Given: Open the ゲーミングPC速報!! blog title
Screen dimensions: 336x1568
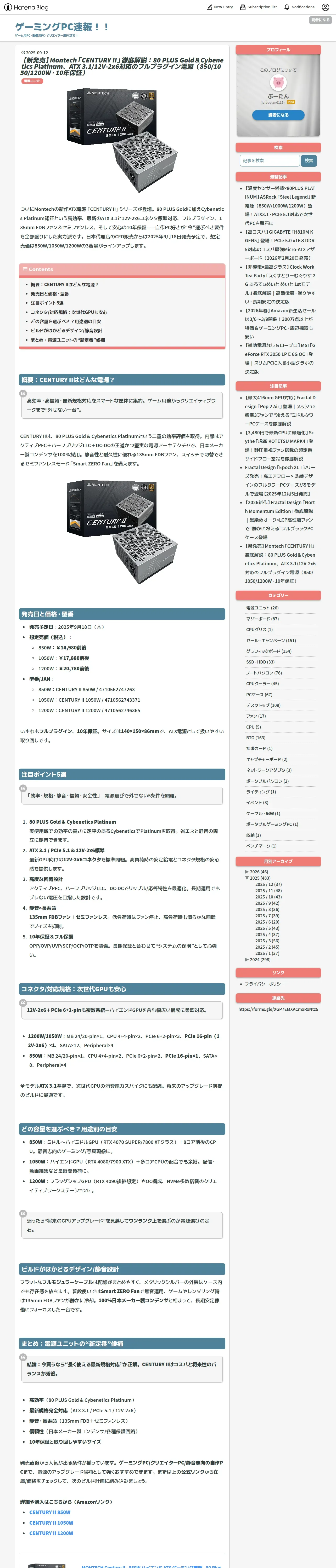Looking at the screenshot, I should (x=62, y=27).
